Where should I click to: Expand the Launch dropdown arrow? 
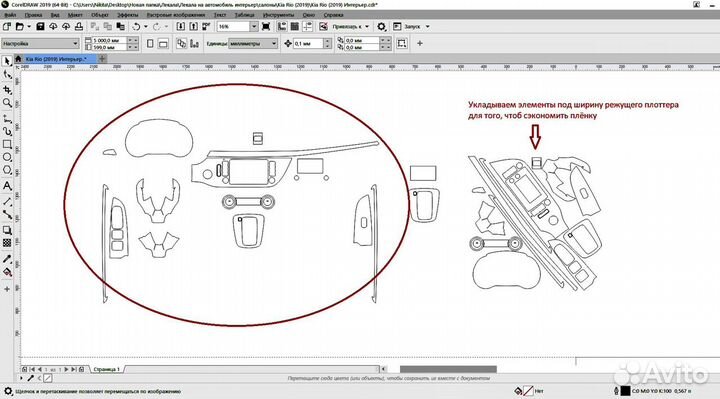click(428, 27)
